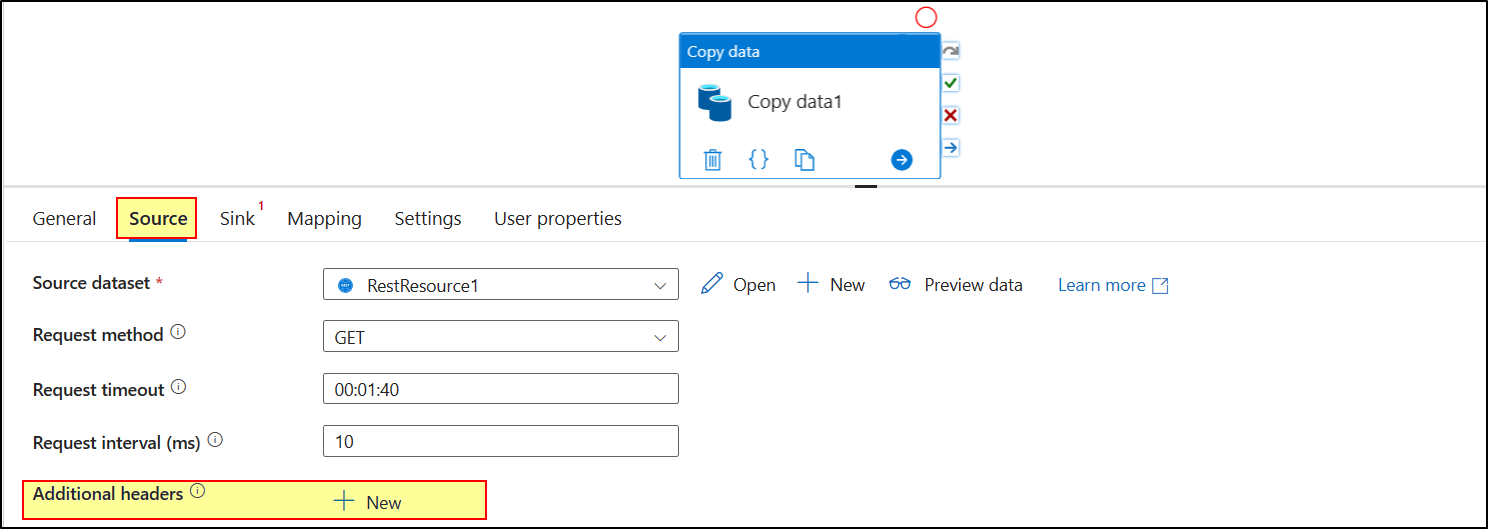Create New source dataset

pyautogui.click(x=831, y=285)
